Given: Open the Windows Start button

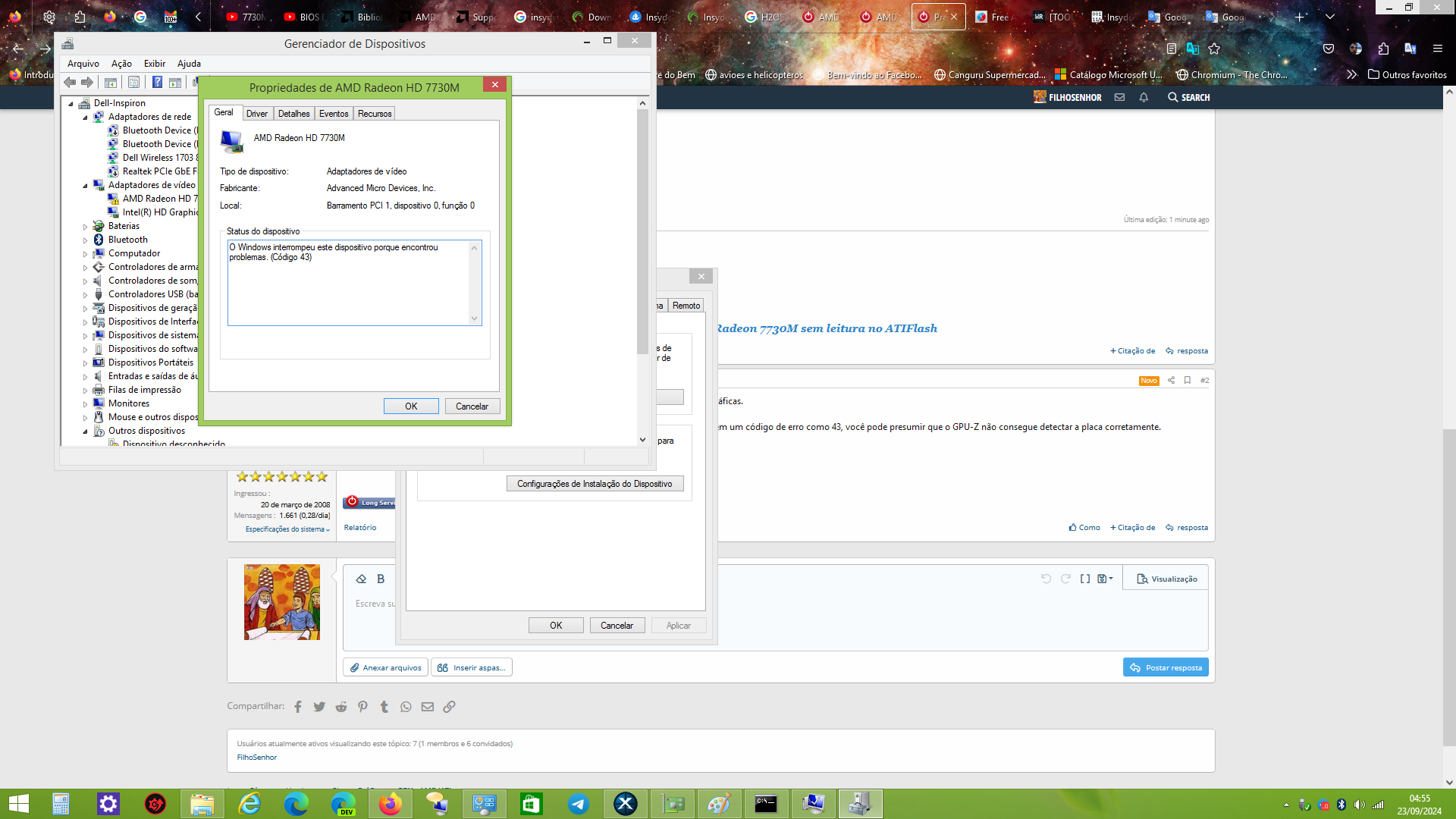Looking at the screenshot, I should pyautogui.click(x=18, y=804).
